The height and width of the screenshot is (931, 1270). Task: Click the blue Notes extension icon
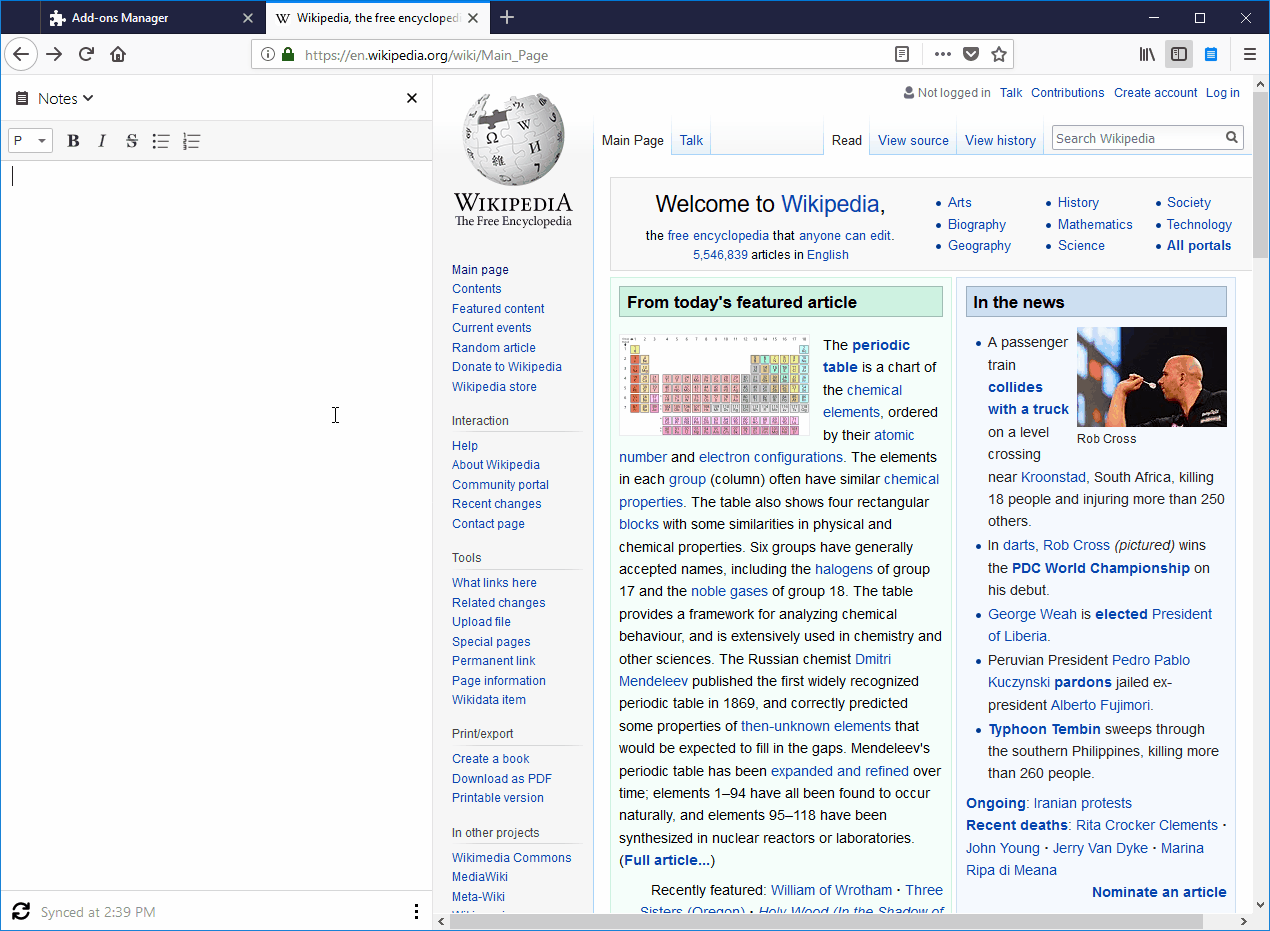pos(1211,54)
